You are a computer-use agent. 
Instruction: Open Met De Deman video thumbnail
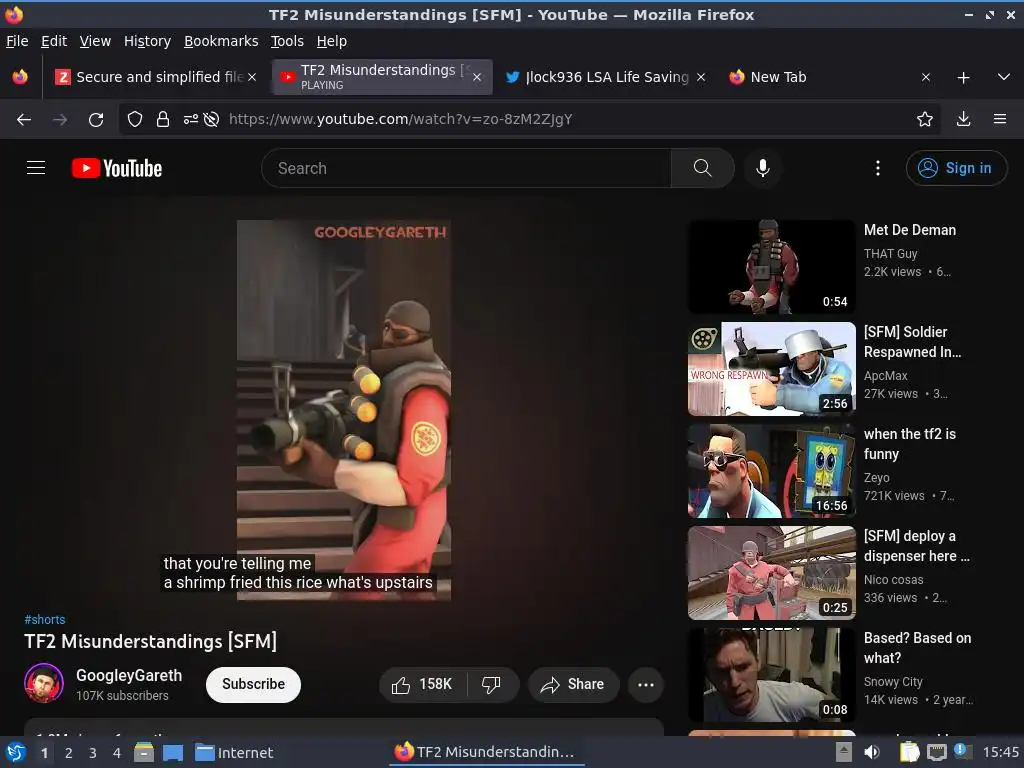click(x=771, y=267)
